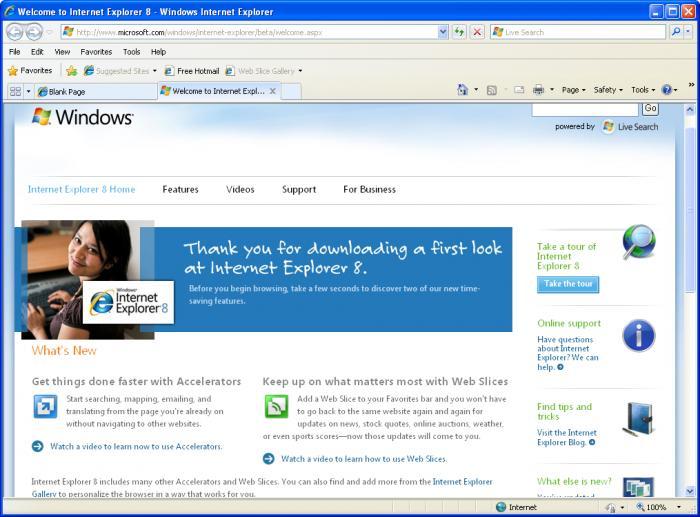Click inside the Live Search box
This screenshot has width=700, height=517.
coord(578,32)
